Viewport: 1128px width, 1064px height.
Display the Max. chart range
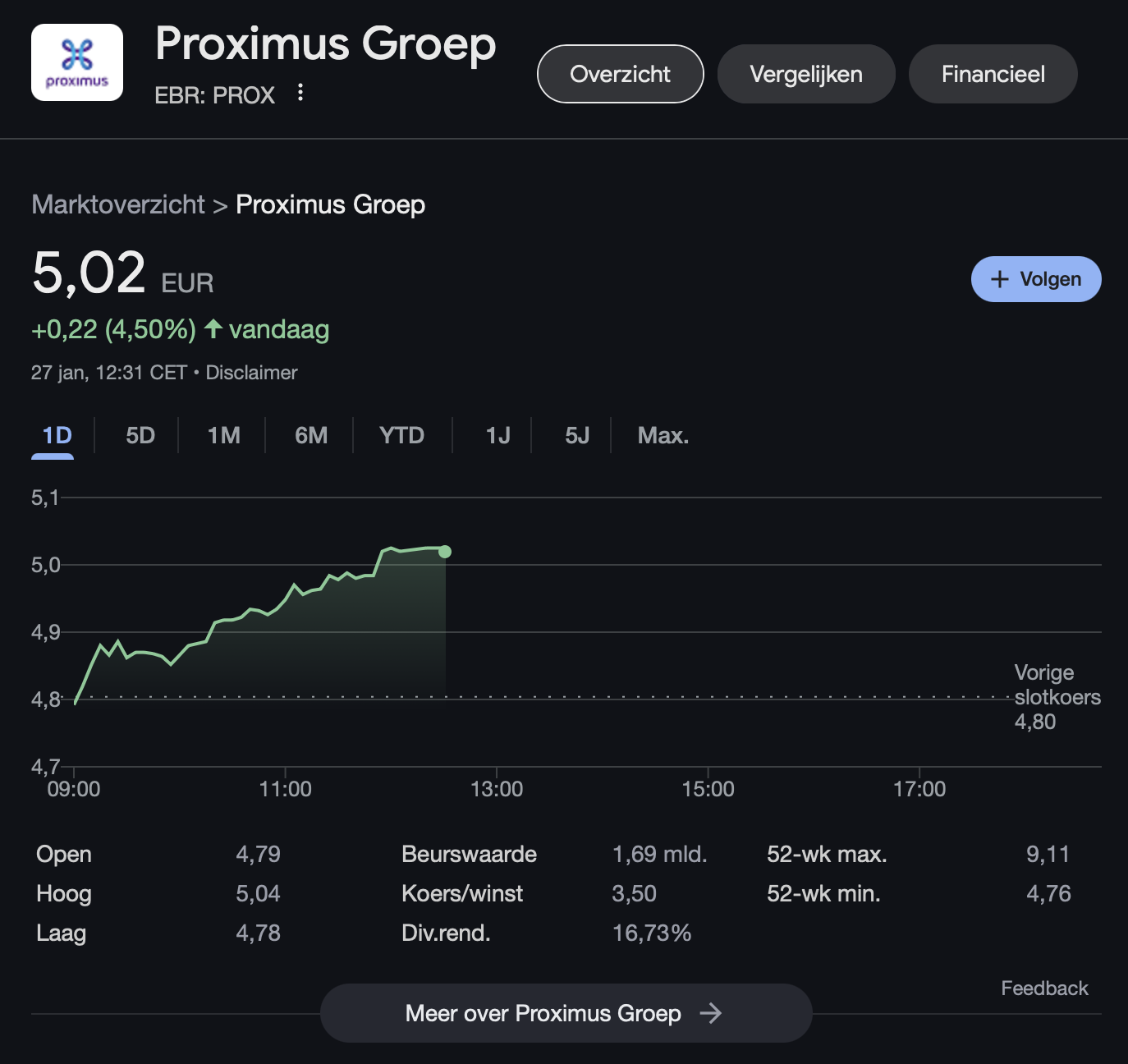coord(663,435)
